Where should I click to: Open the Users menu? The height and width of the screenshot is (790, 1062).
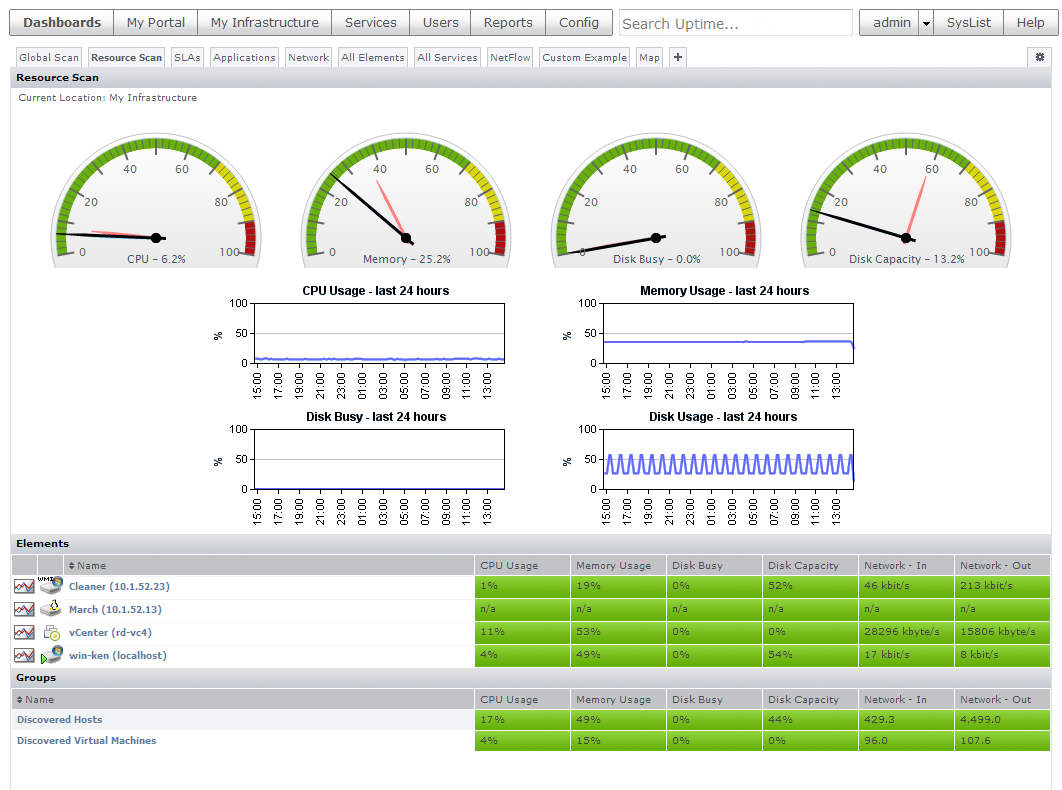[440, 22]
